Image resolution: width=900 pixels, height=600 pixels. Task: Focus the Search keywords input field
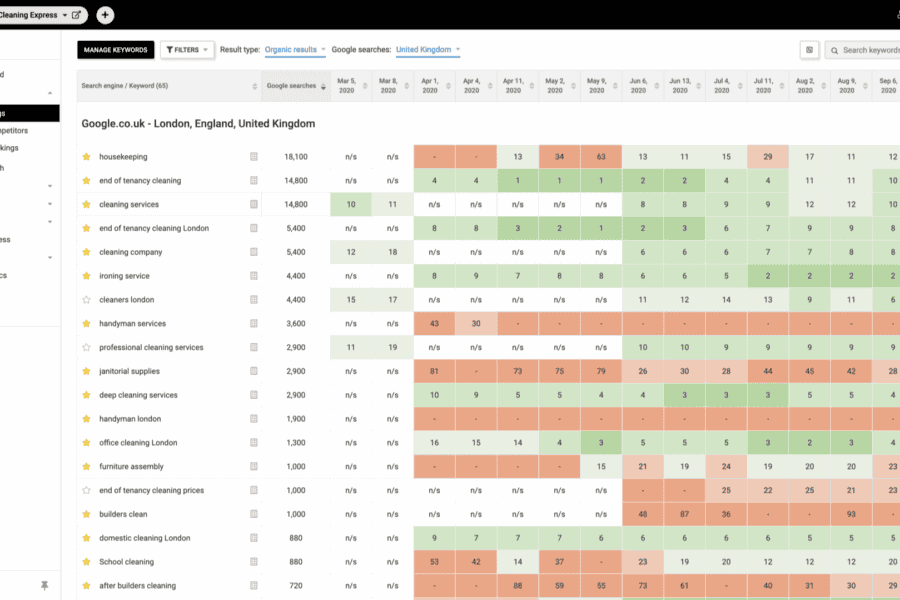point(868,50)
